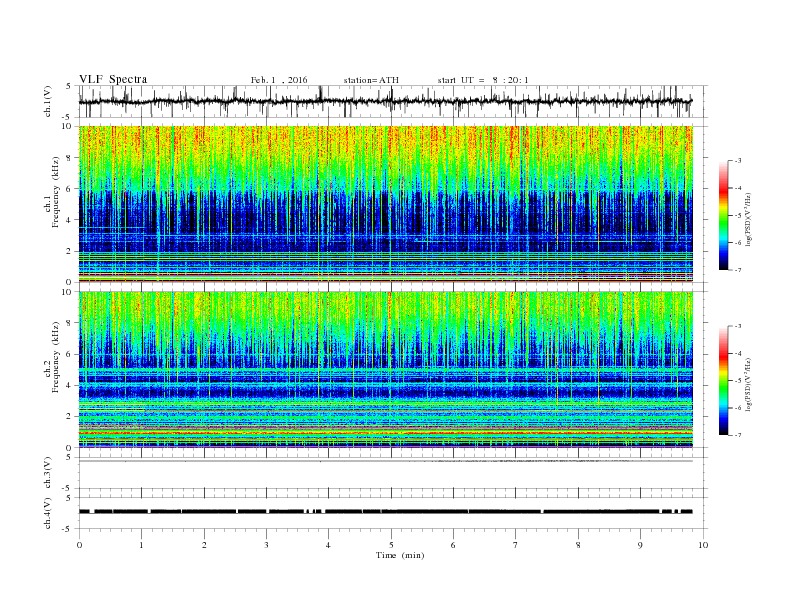Click the ch.2 log(PSD) colorbar title

(750, 384)
